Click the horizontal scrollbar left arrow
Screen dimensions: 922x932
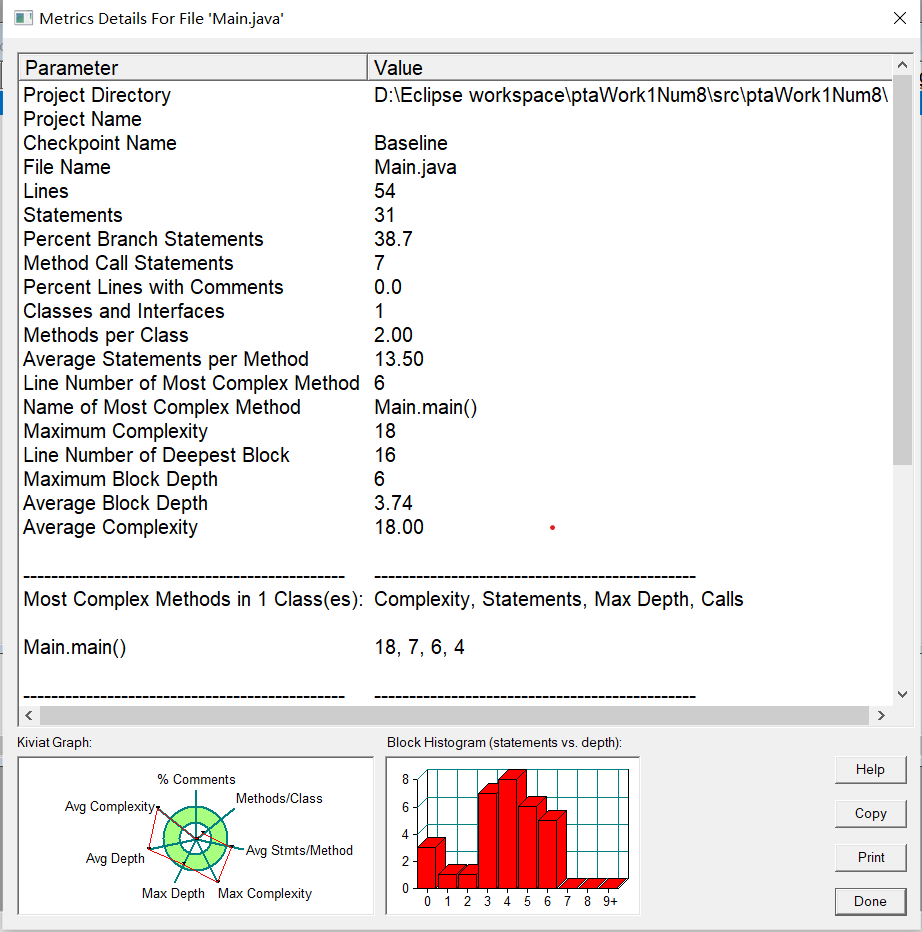pyautogui.click(x=29, y=716)
